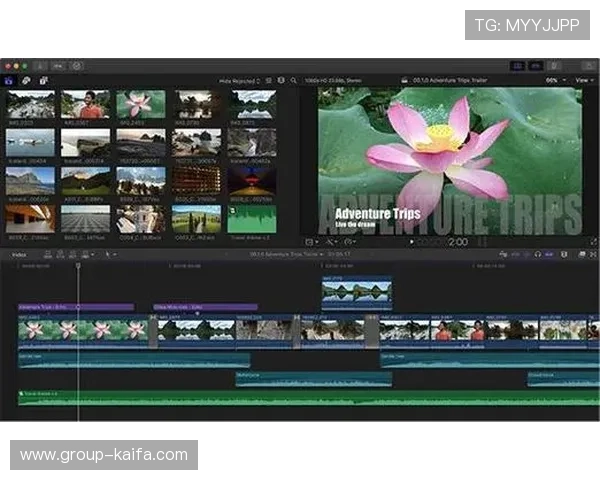This screenshot has width=600, height=480.
Task: Click the search magnifier in browser
Action: (293, 80)
